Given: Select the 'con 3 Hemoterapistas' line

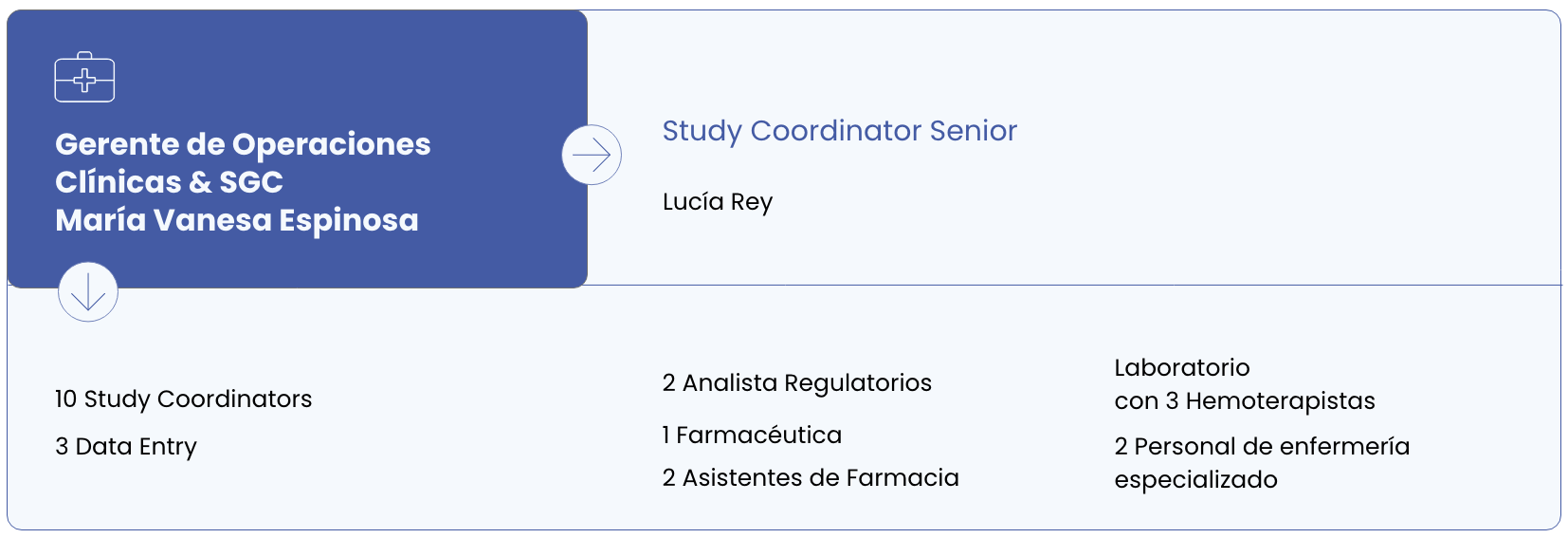Looking at the screenshot, I should pos(1244,400).
